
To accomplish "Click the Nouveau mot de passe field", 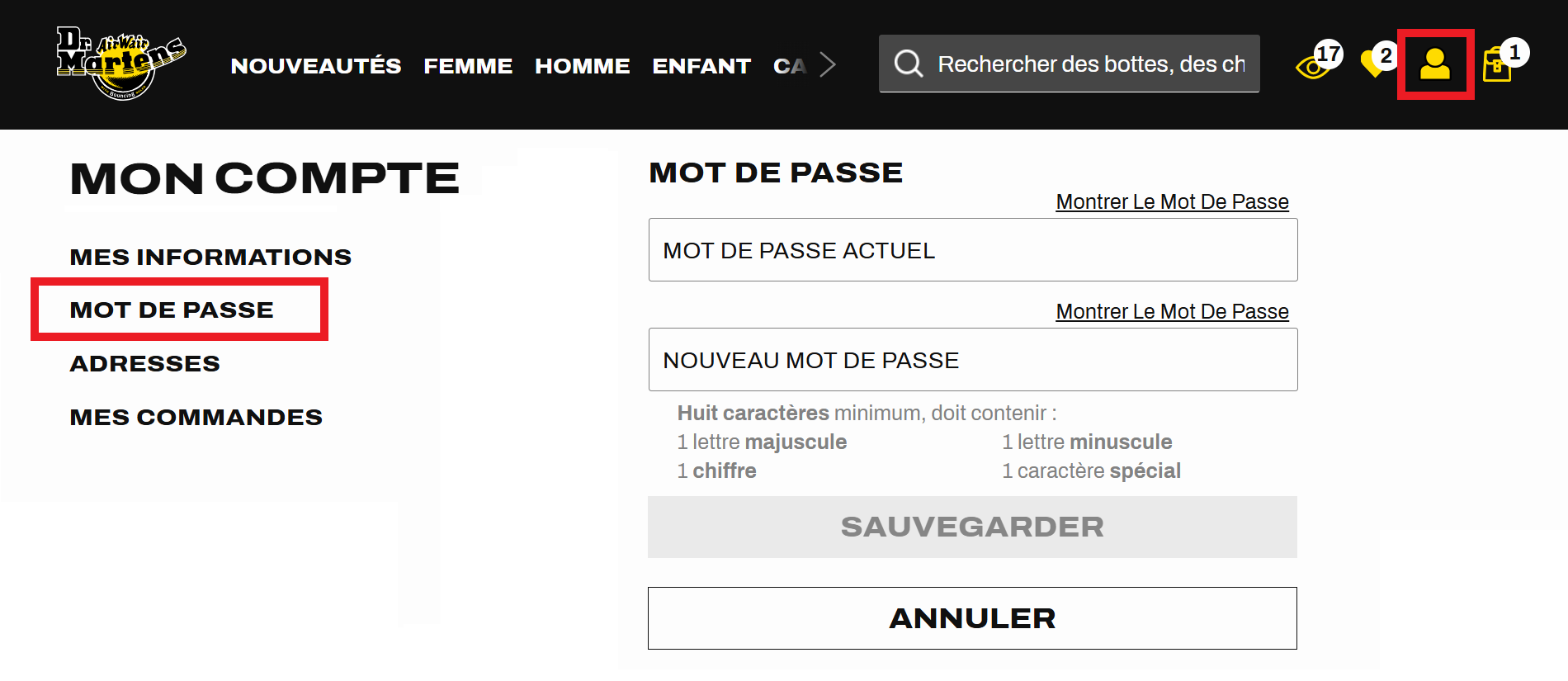I will (972, 360).
